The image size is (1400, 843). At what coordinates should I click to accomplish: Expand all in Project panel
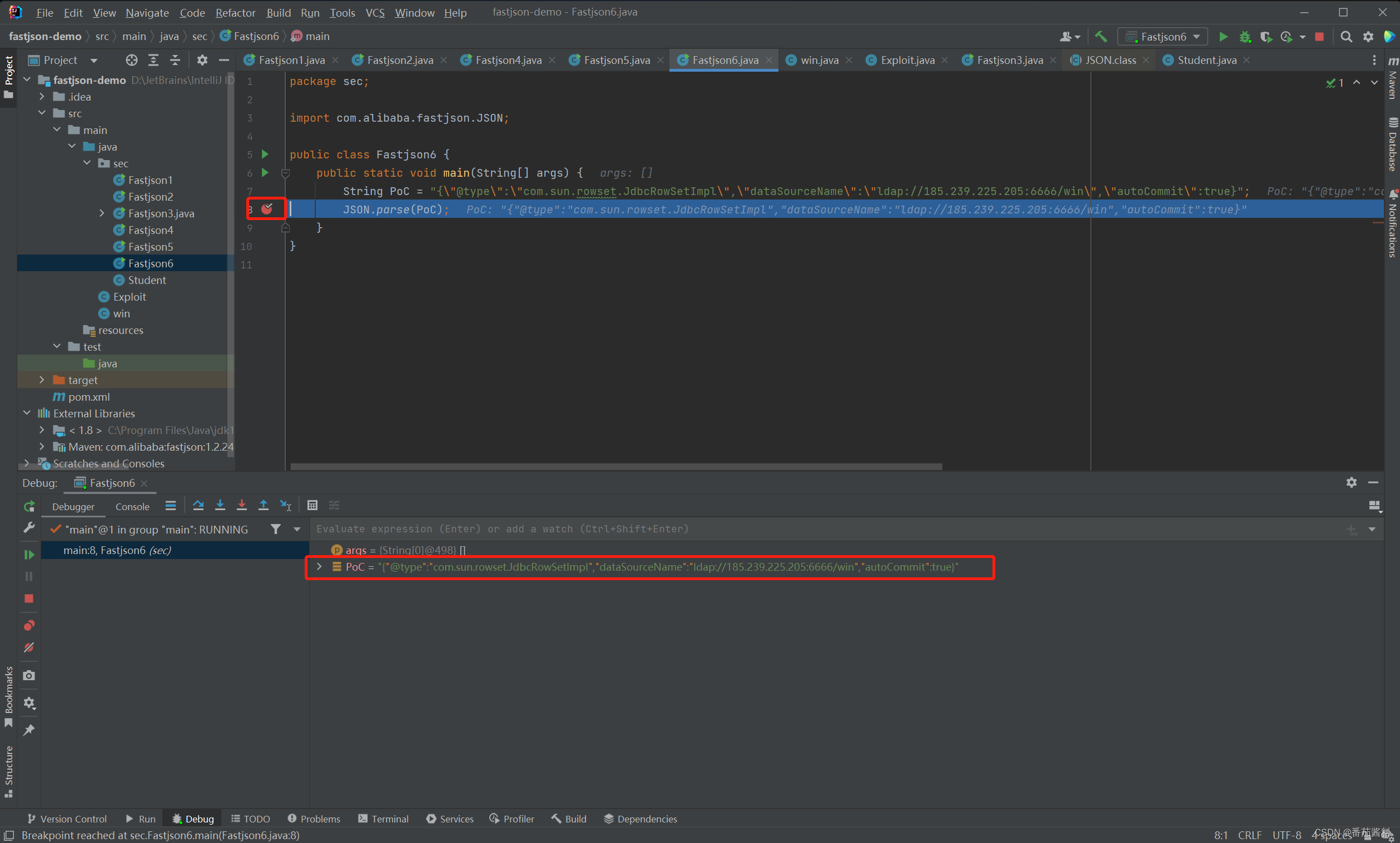click(x=153, y=59)
